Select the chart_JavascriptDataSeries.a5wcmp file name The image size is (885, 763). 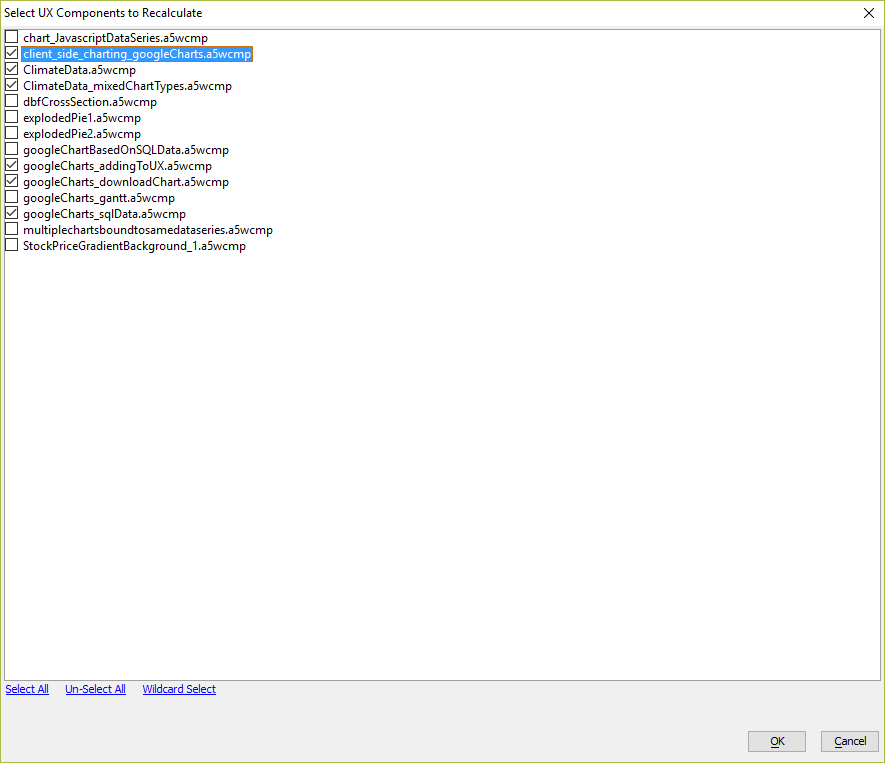click(x=115, y=38)
